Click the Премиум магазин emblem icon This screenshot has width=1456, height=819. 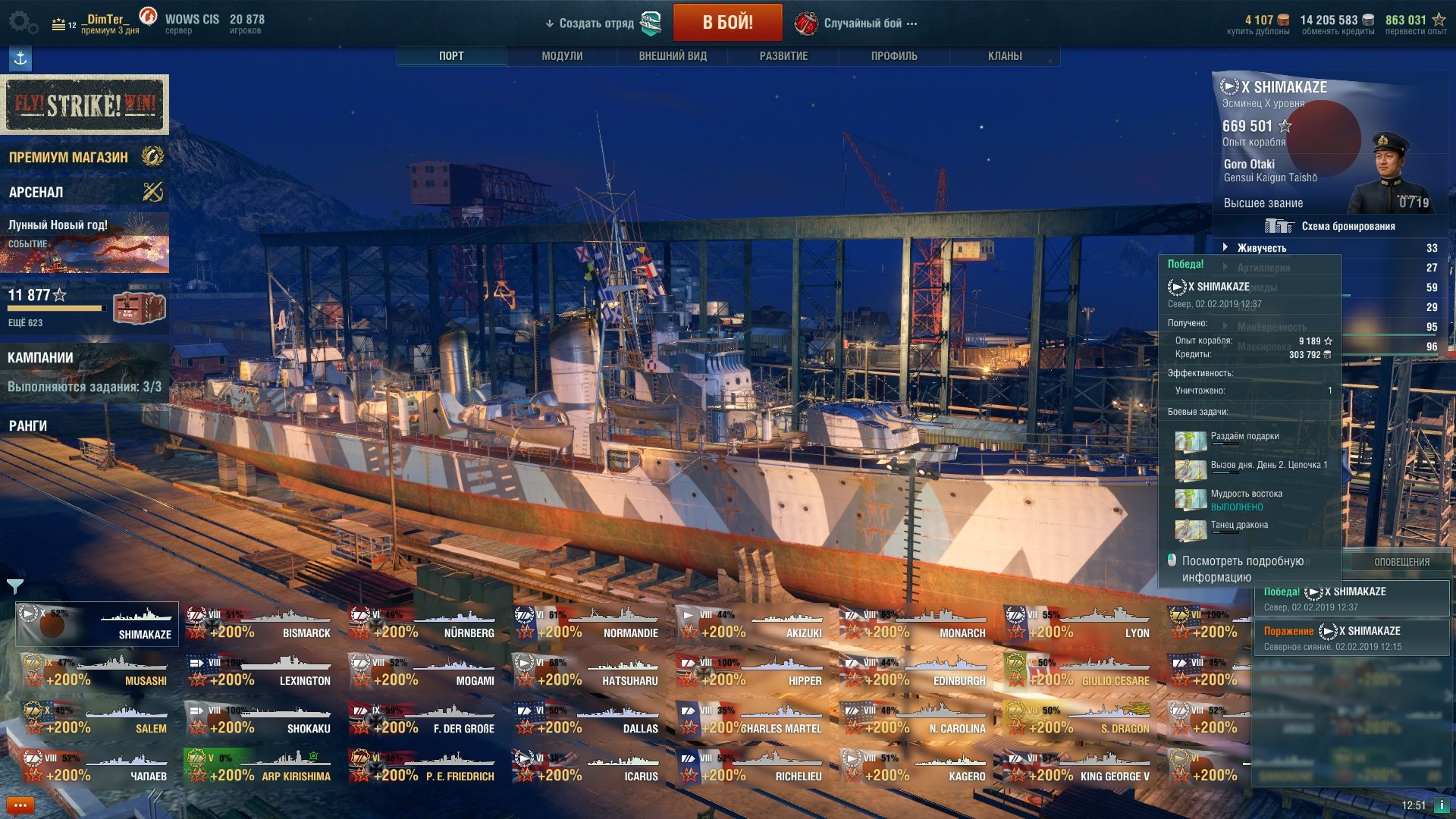click(153, 156)
